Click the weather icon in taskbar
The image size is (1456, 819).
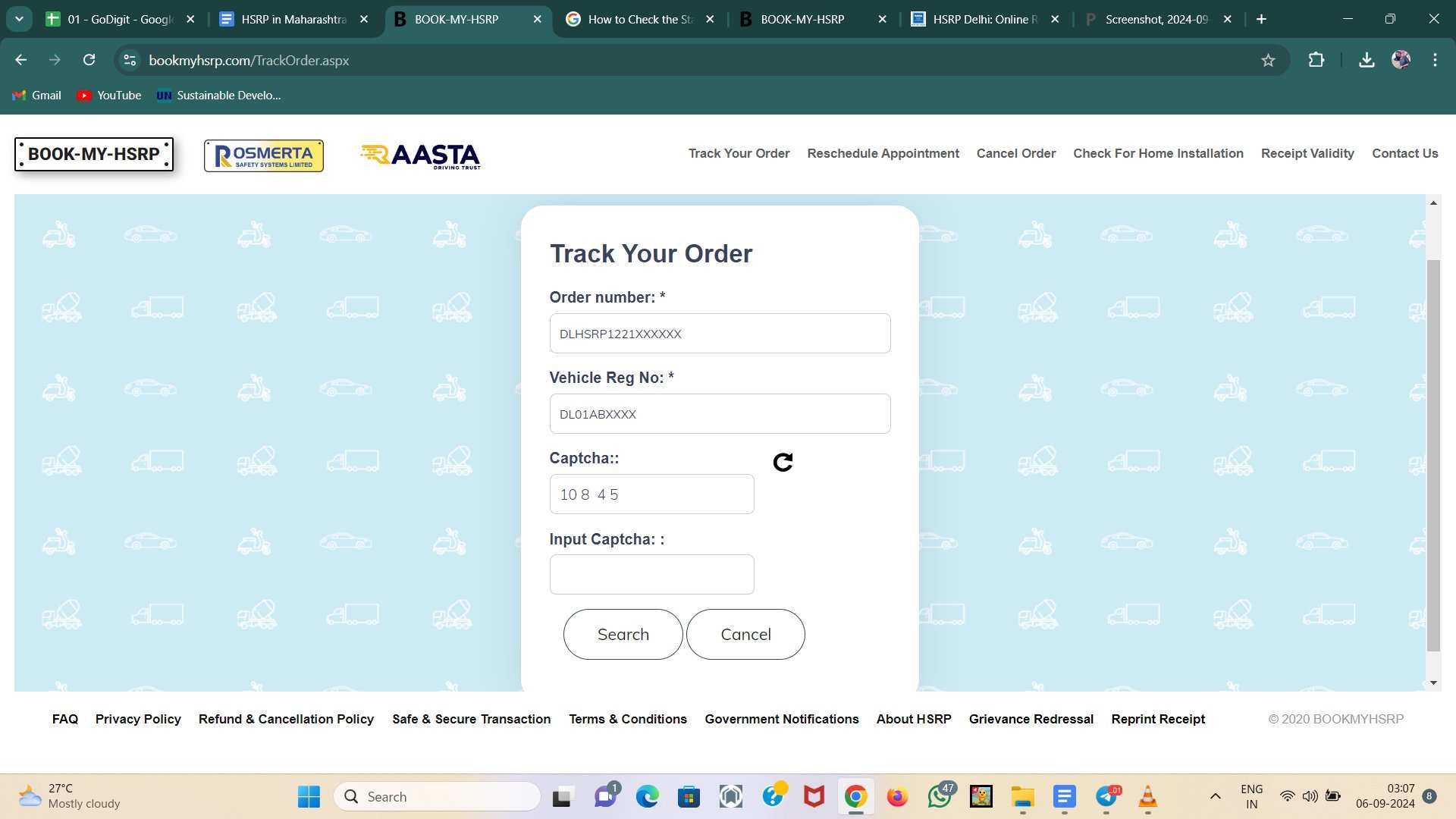[x=30, y=796]
